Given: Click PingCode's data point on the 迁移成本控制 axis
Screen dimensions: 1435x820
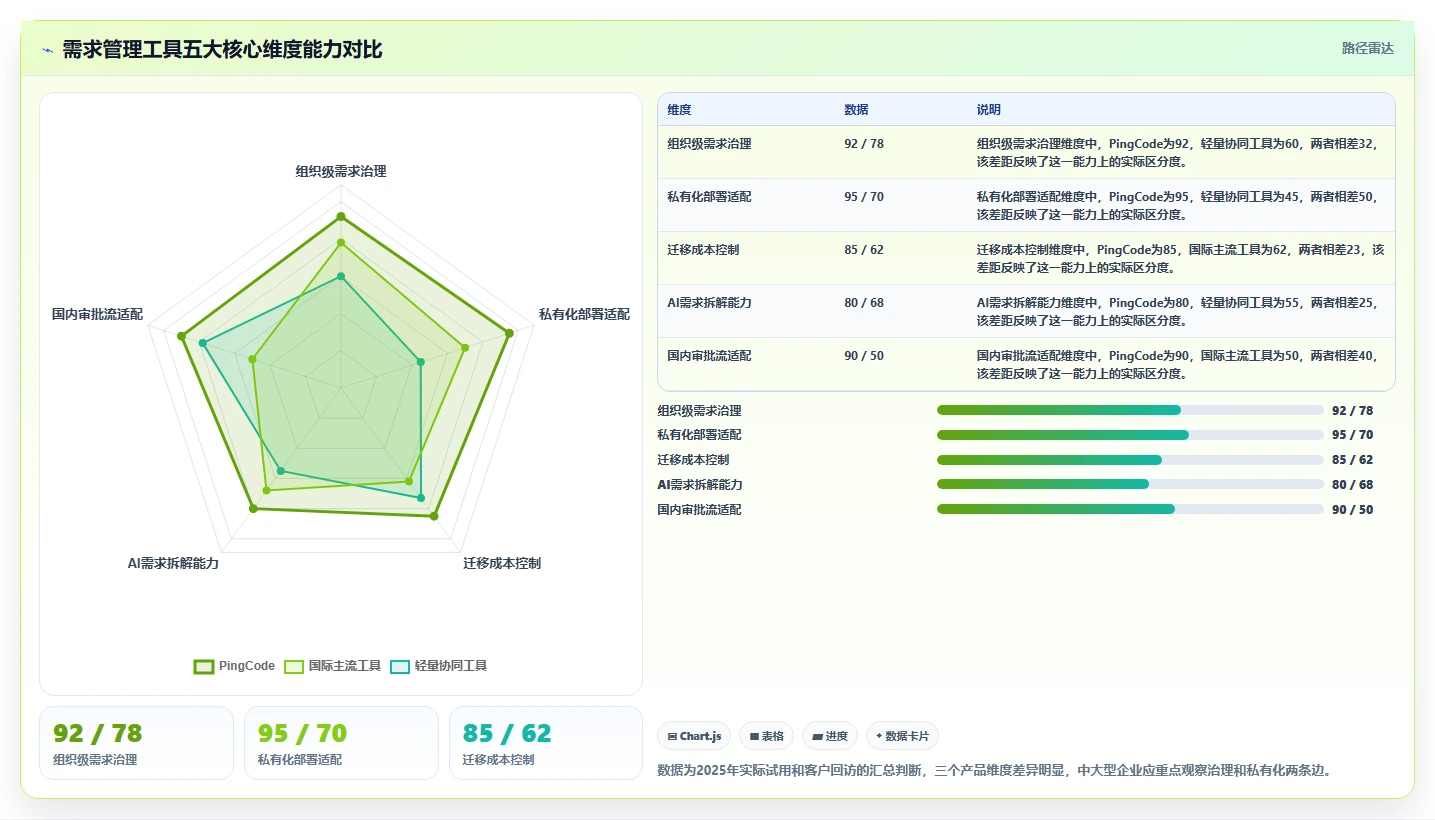Looking at the screenshot, I should (434, 516).
